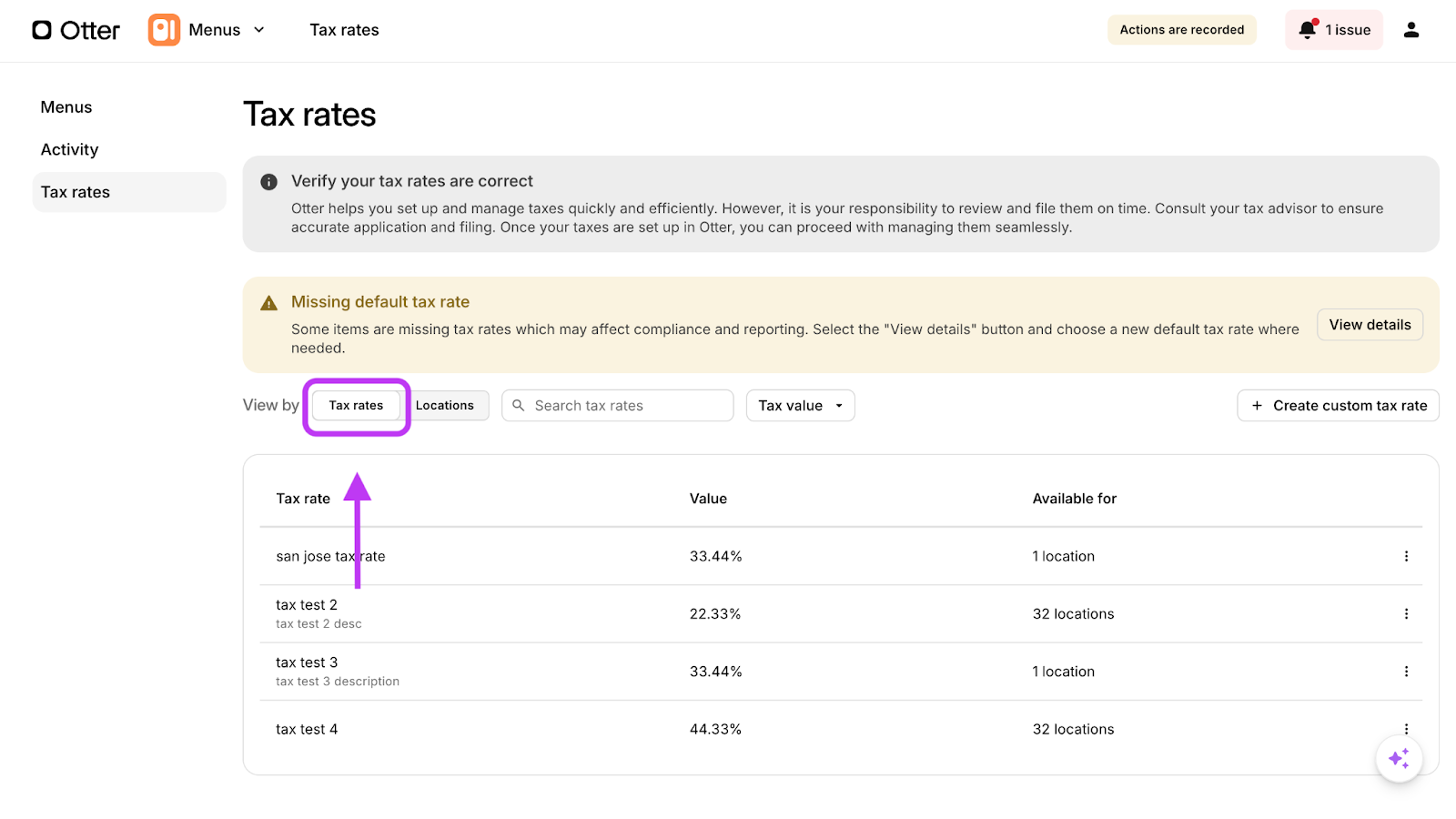Viewport: 1456px width, 819px height.
Task: Open three-dot menu for tax test 2
Action: (1406, 614)
